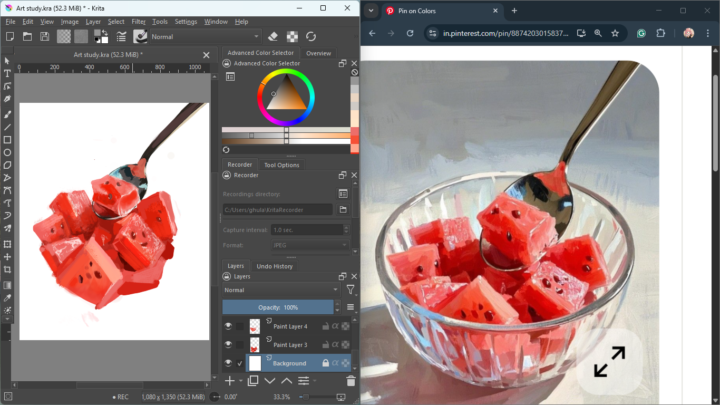Click the reload brush preset icon
Image resolution: width=720 pixels, height=405 pixels.
click(311, 37)
